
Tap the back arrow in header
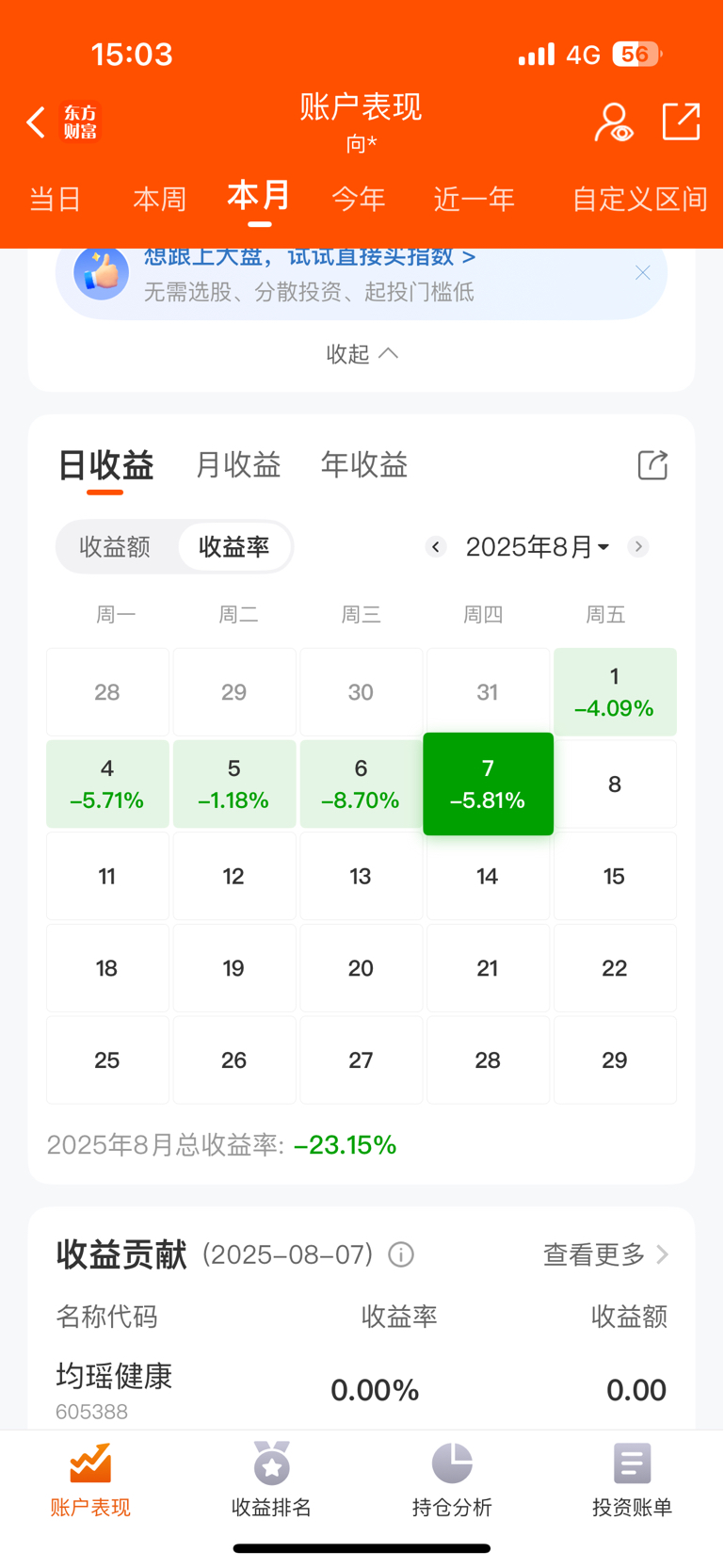pyautogui.click(x=36, y=122)
